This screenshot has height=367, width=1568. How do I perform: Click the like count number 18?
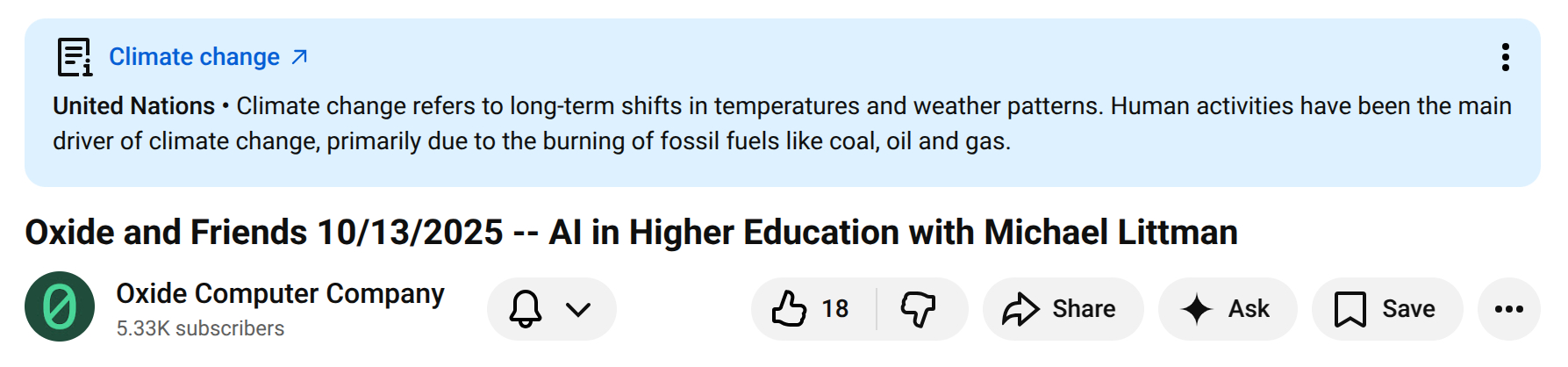[x=835, y=309]
